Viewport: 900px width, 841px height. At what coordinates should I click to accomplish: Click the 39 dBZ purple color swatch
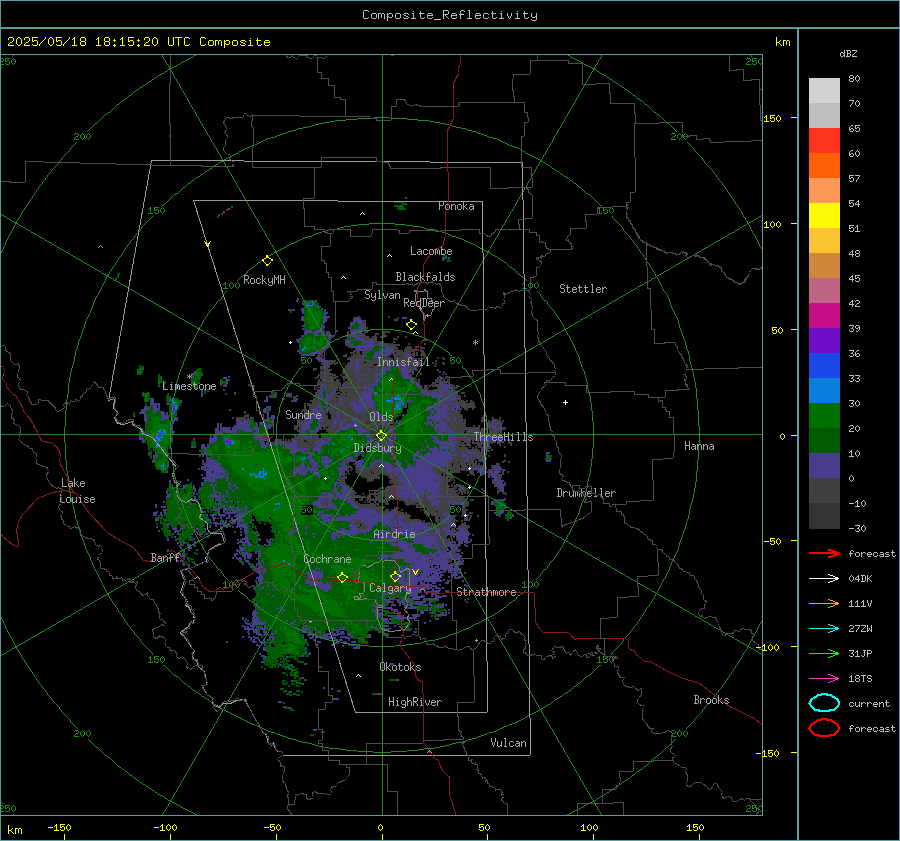[824, 340]
